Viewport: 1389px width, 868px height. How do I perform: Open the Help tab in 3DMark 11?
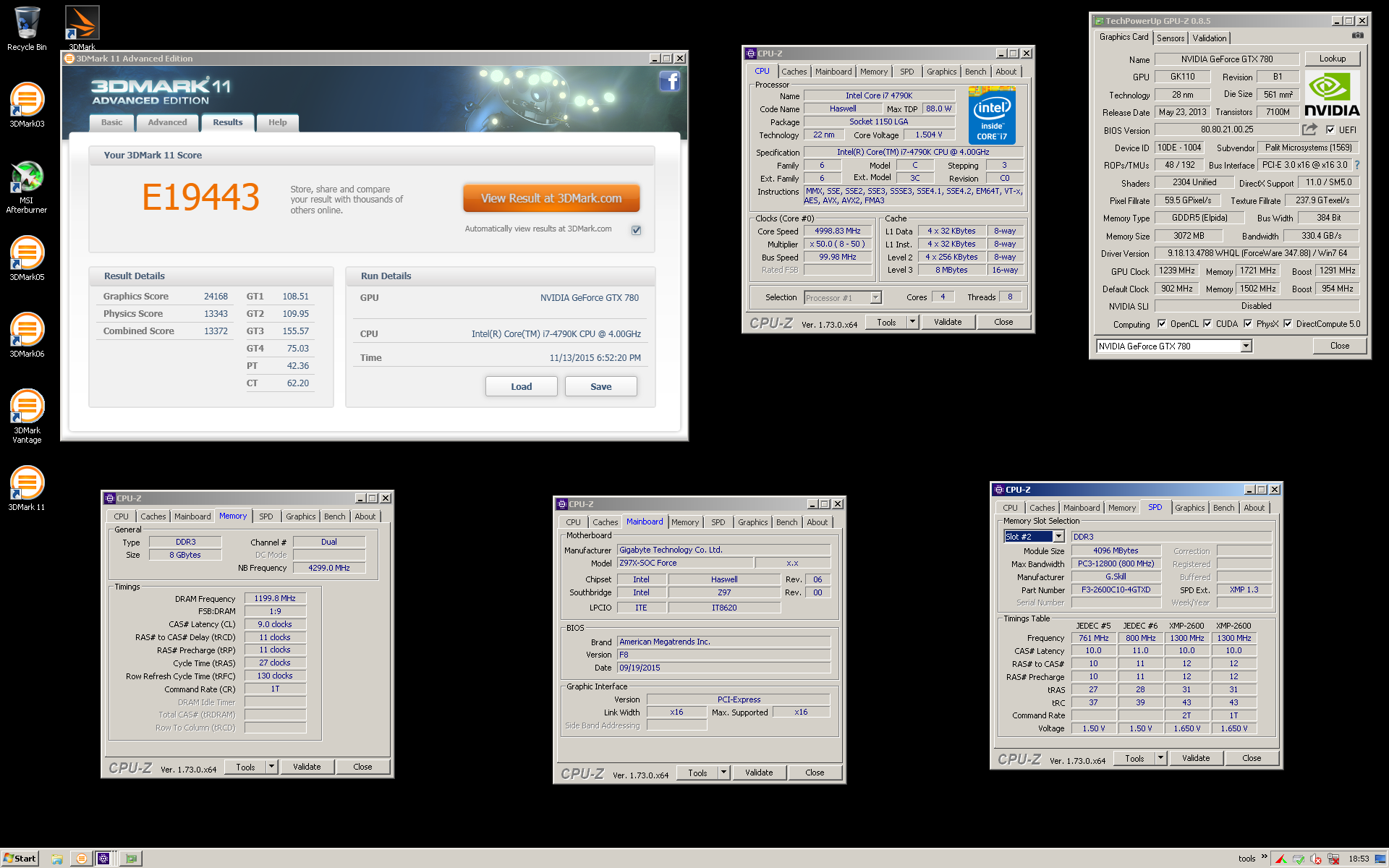click(278, 122)
